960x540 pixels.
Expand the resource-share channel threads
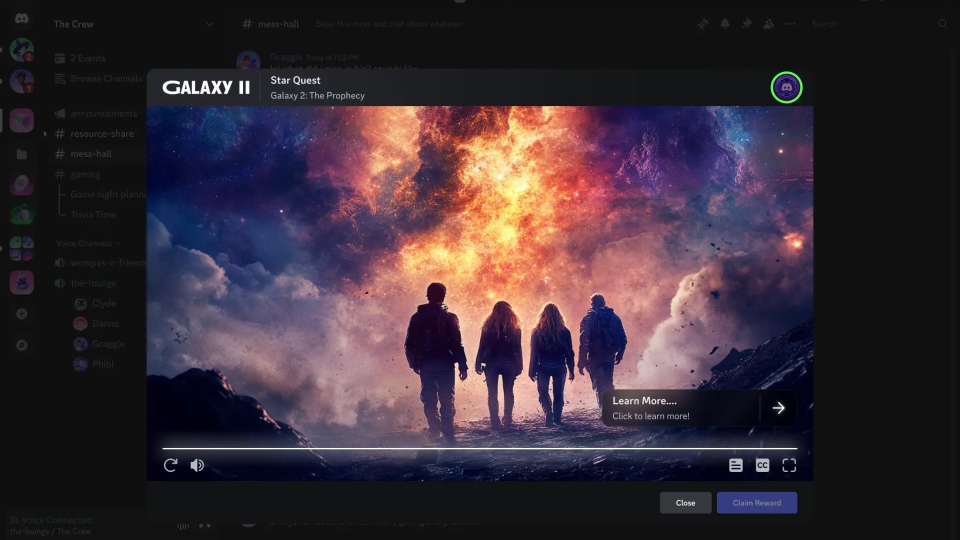coord(46,134)
